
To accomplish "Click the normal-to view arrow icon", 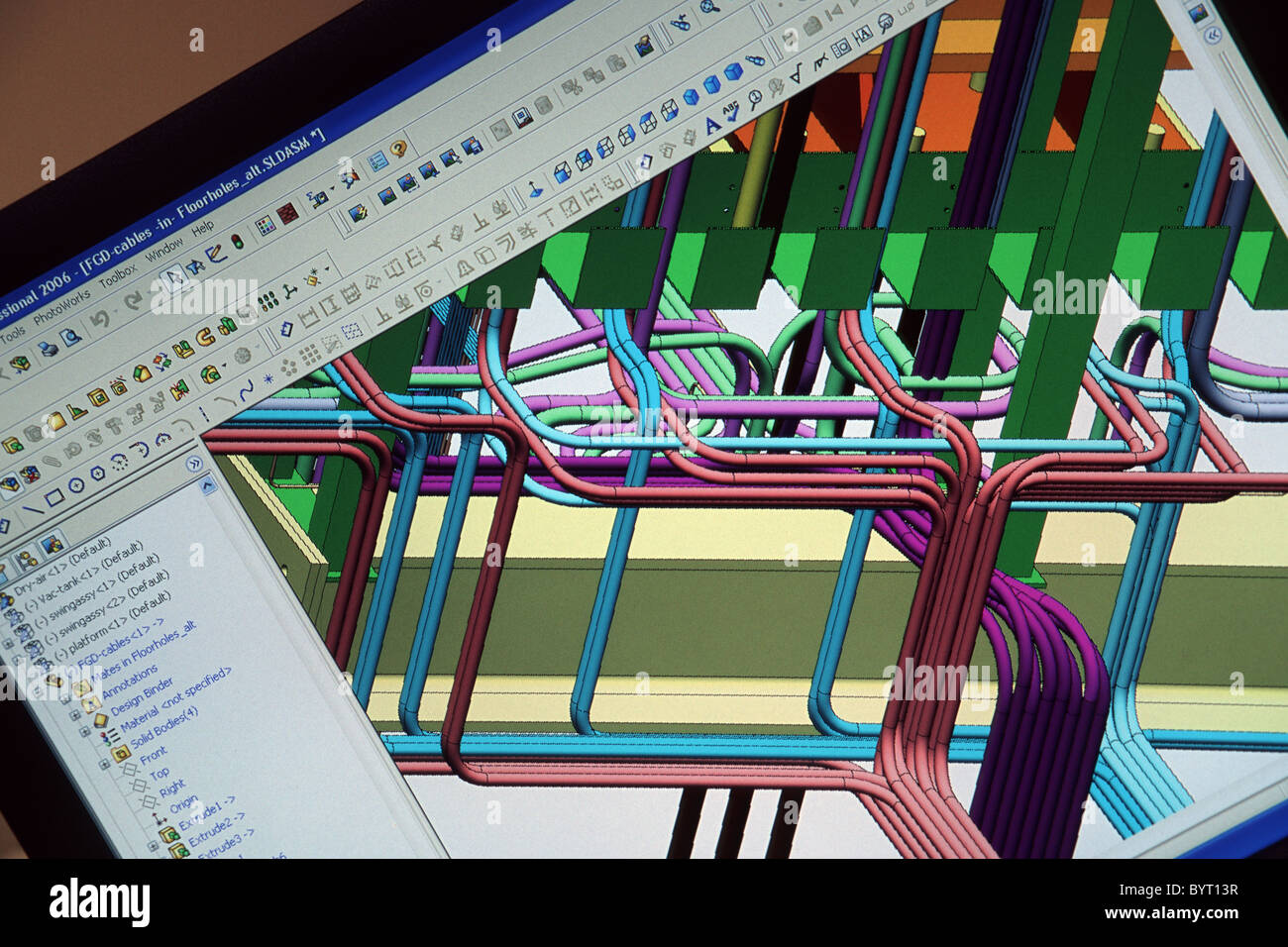I will [536, 188].
